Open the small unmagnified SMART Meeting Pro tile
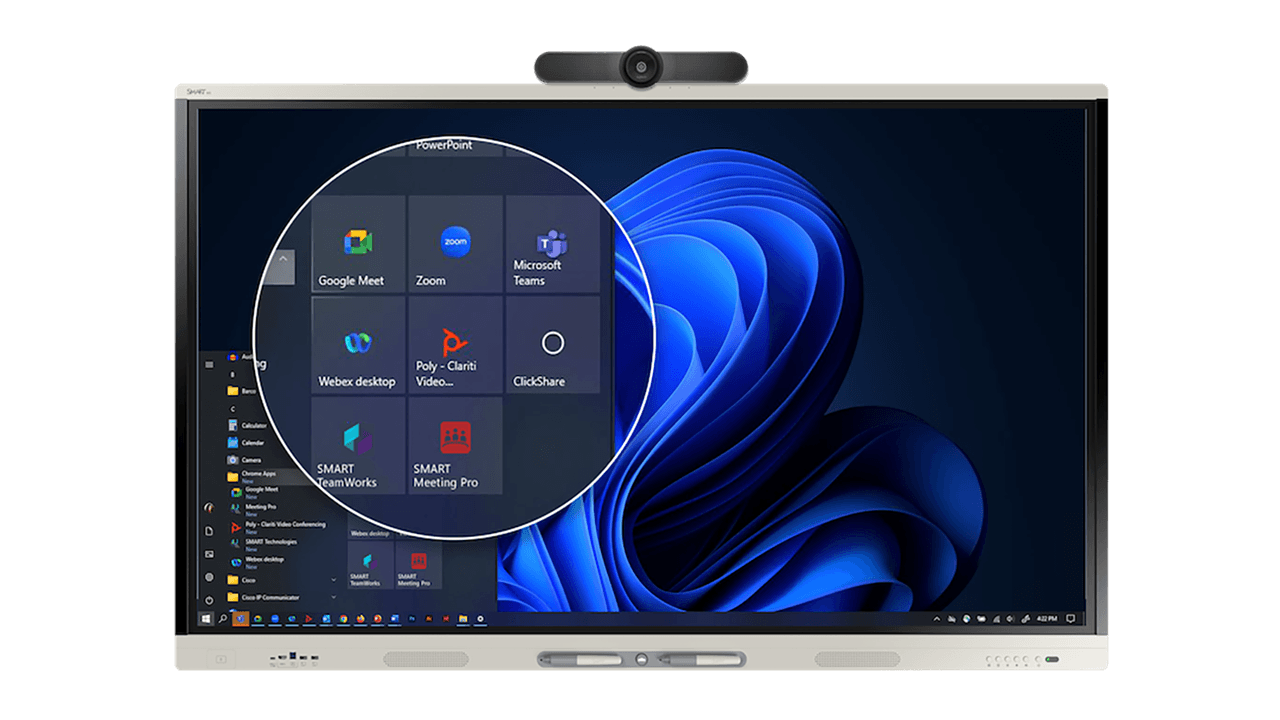1280x720 pixels. coord(418,565)
